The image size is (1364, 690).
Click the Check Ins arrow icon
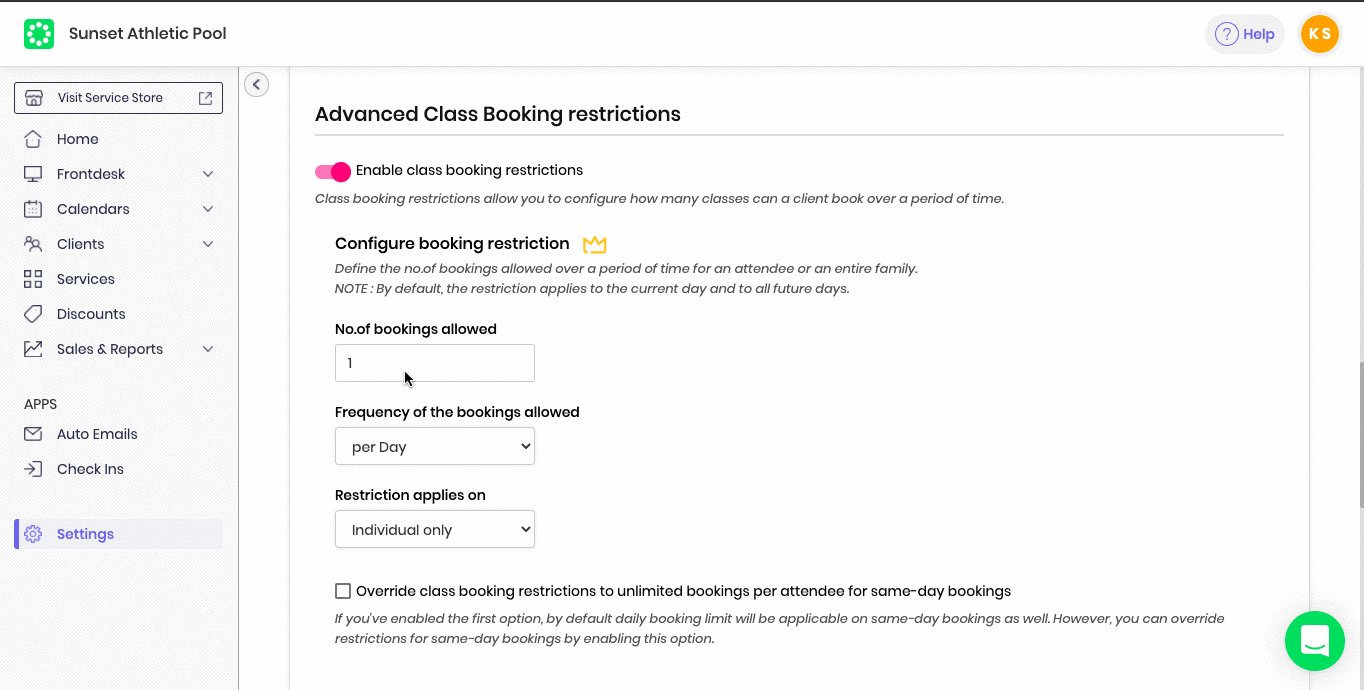click(x=33, y=469)
